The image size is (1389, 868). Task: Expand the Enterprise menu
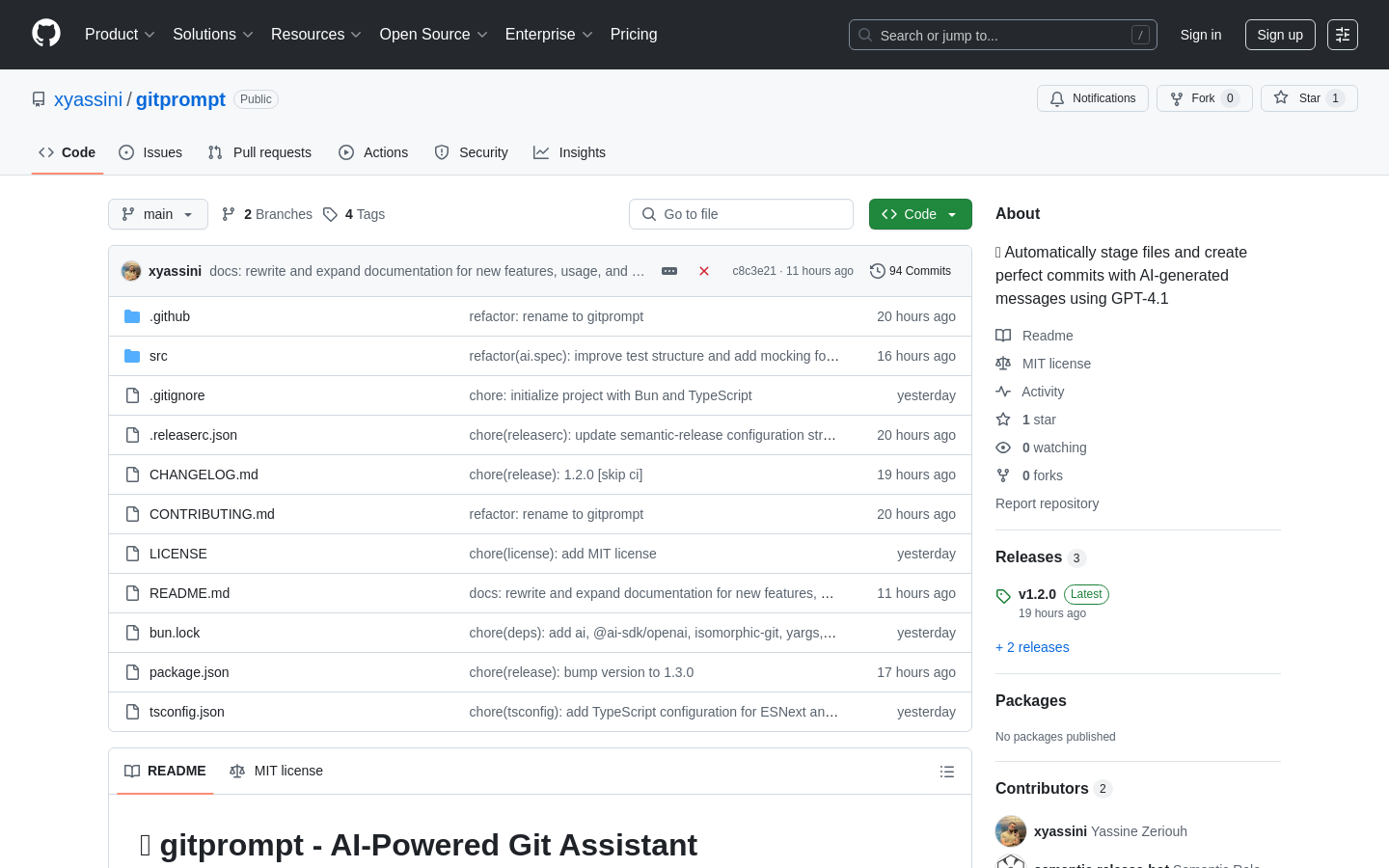click(x=549, y=35)
